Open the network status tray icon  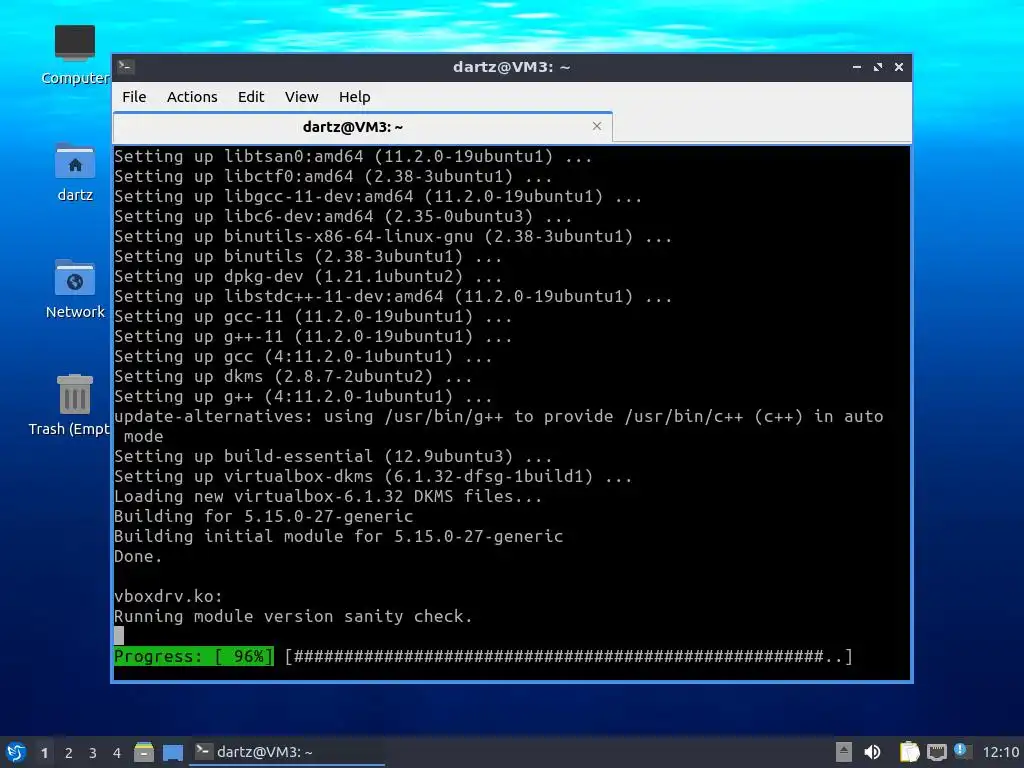936,752
